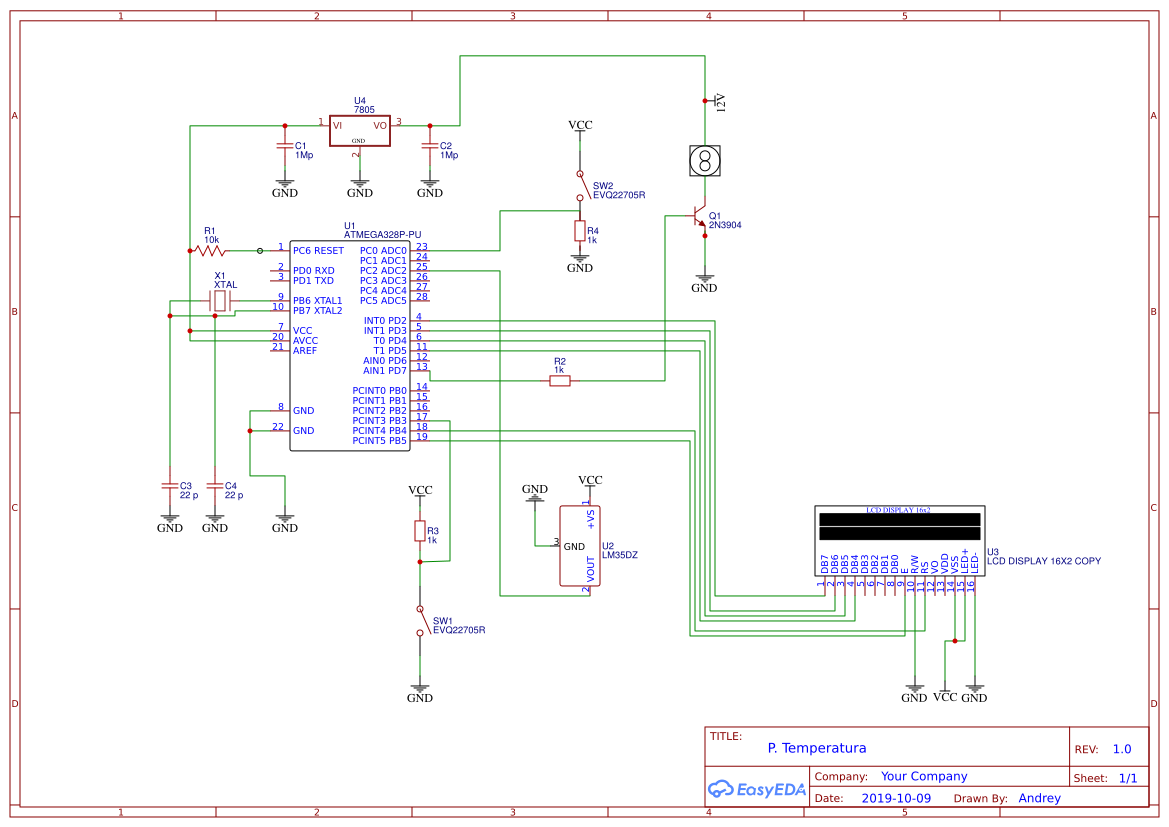
Task: Click the 'EVQ22705R' label beside SW2
Action: [x=620, y=195]
